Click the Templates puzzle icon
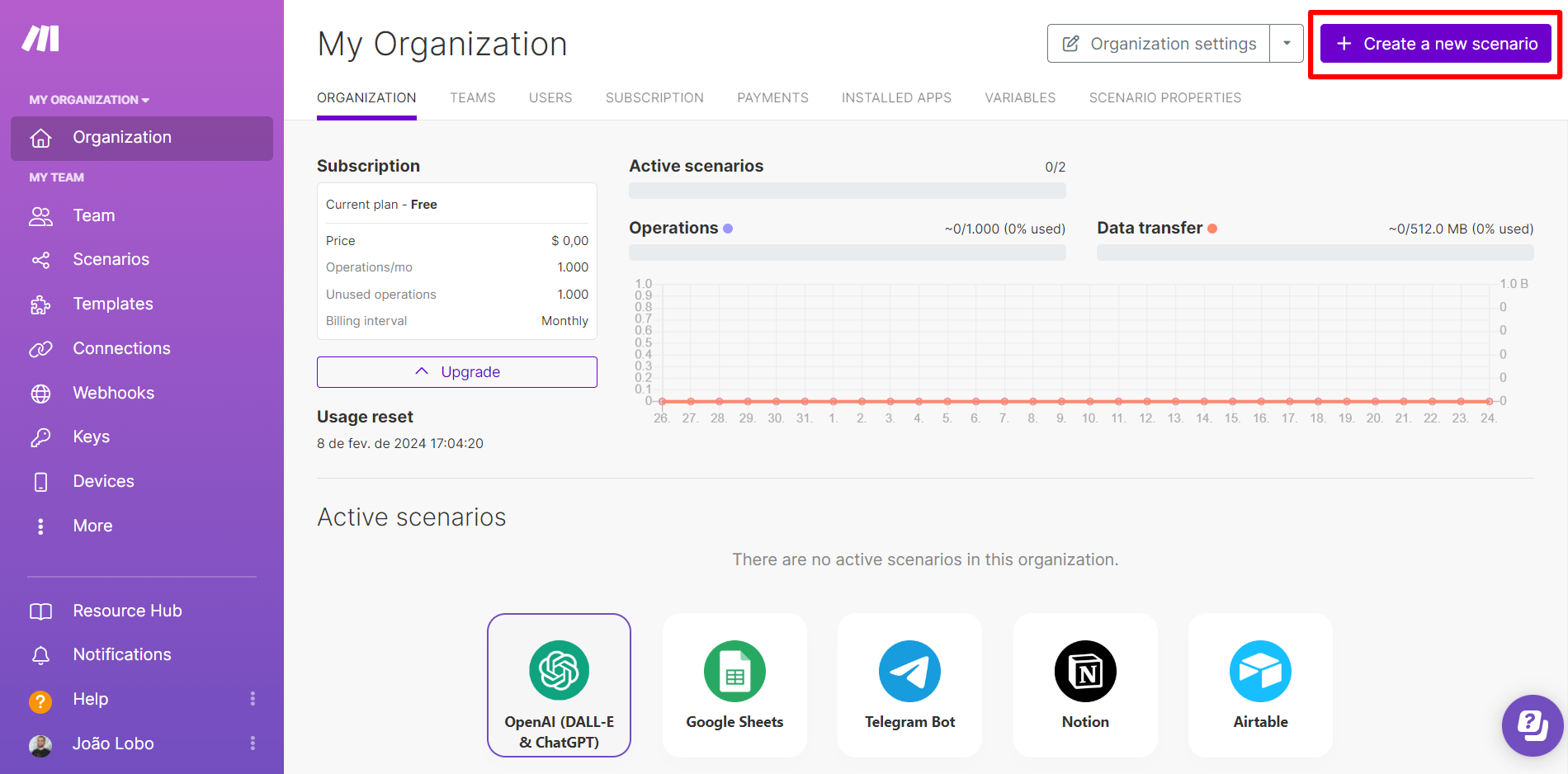The height and width of the screenshot is (774, 1568). 40,304
